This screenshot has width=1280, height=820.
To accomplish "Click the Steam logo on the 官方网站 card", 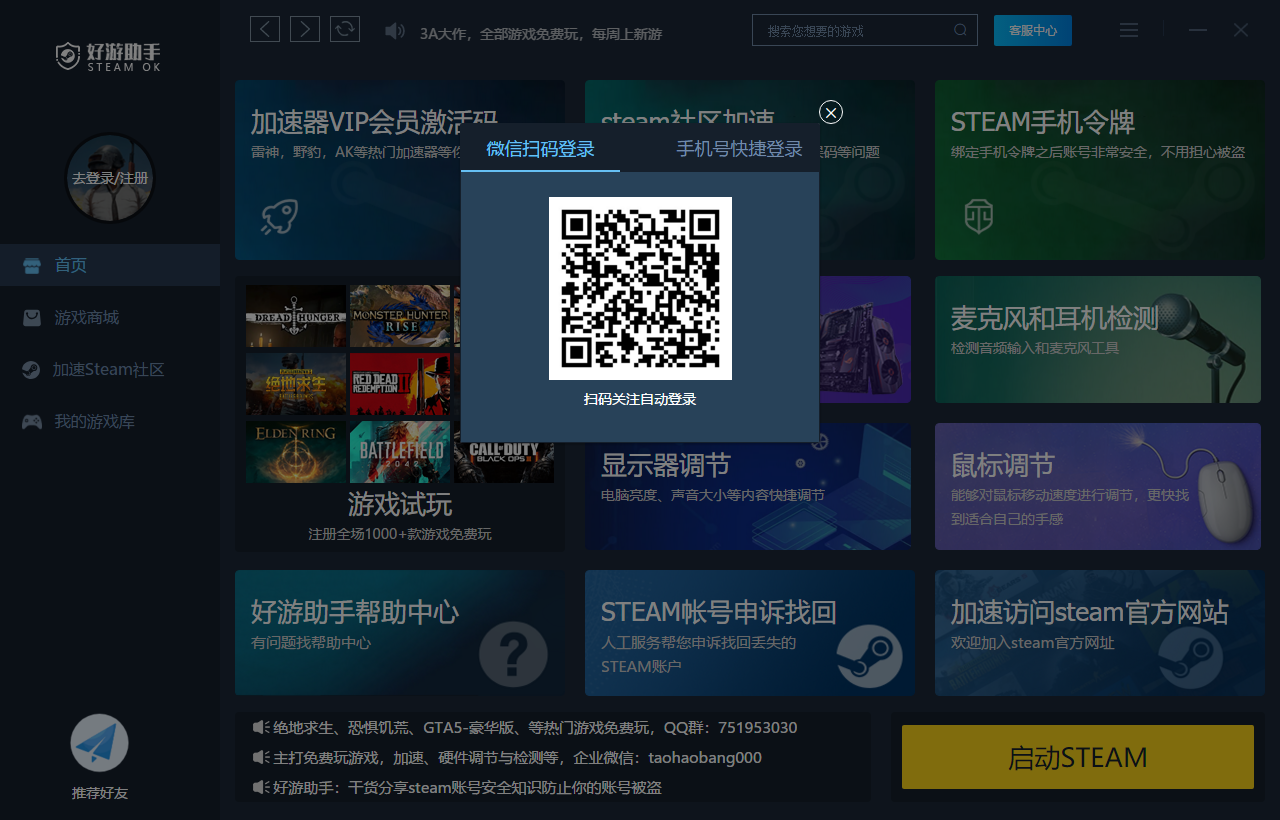I will [1190, 655].
